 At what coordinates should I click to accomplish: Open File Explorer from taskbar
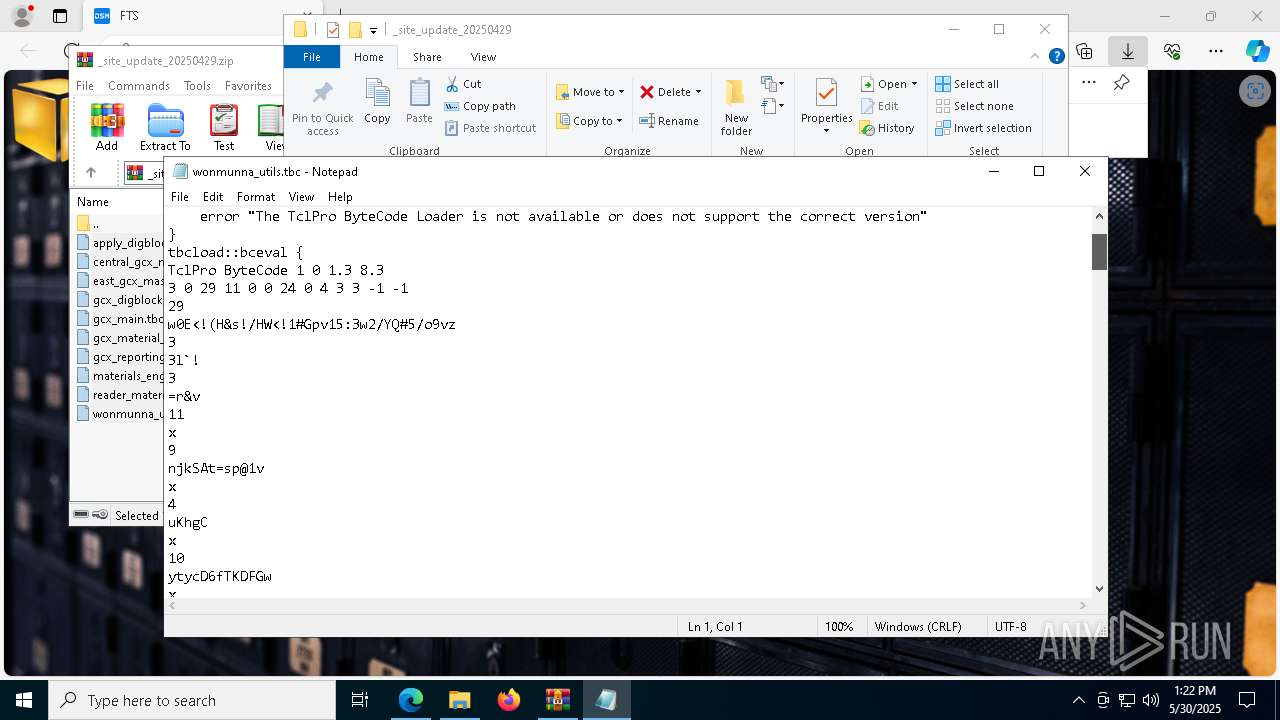pyautogui.click(x=459, y=700)
